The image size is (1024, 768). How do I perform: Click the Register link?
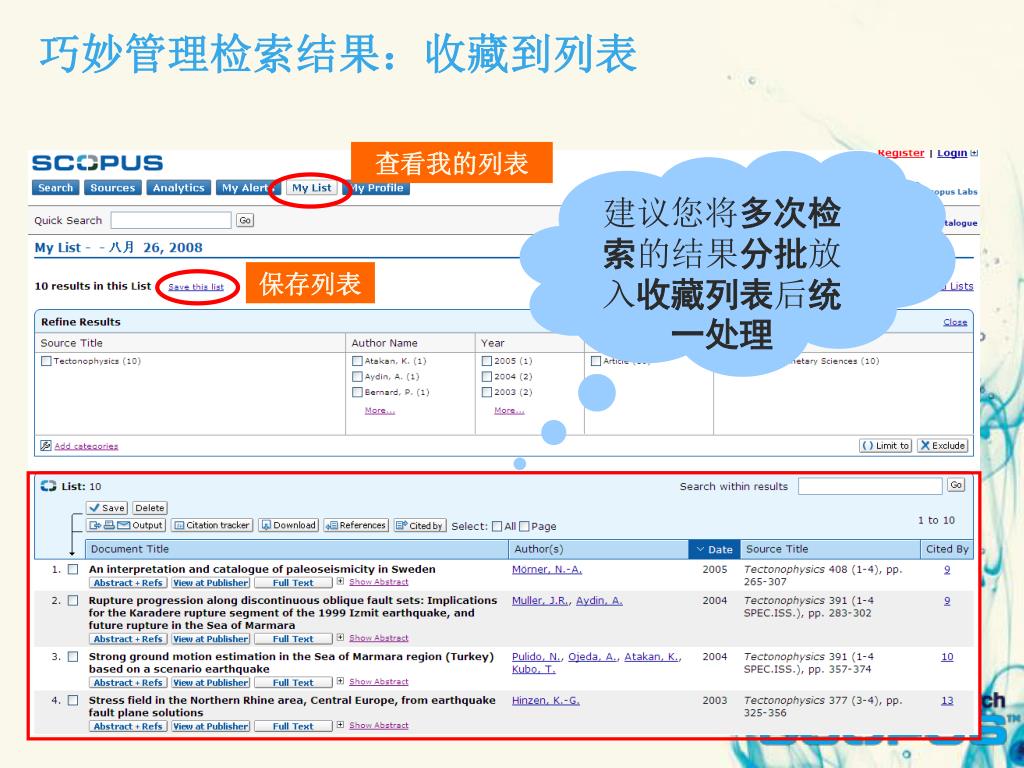pyautogui.click(x=901, y=153)
